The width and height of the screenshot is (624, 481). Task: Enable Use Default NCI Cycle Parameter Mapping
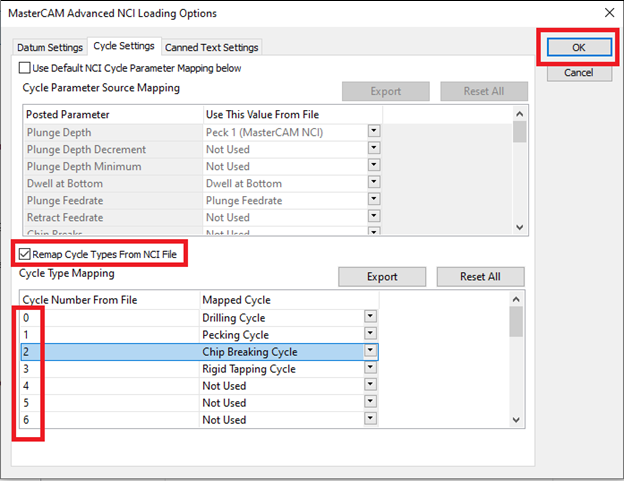(x=25, y=68)
